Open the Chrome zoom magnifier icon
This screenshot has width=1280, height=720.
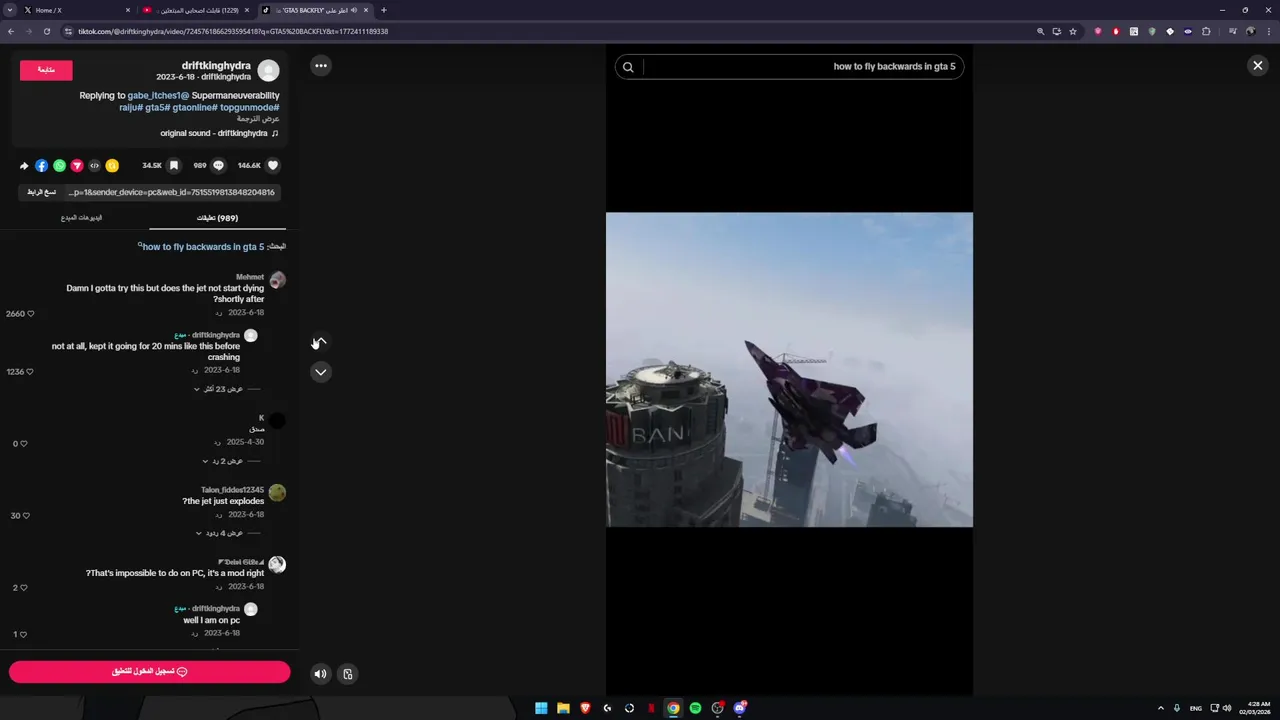(1040, 31)
